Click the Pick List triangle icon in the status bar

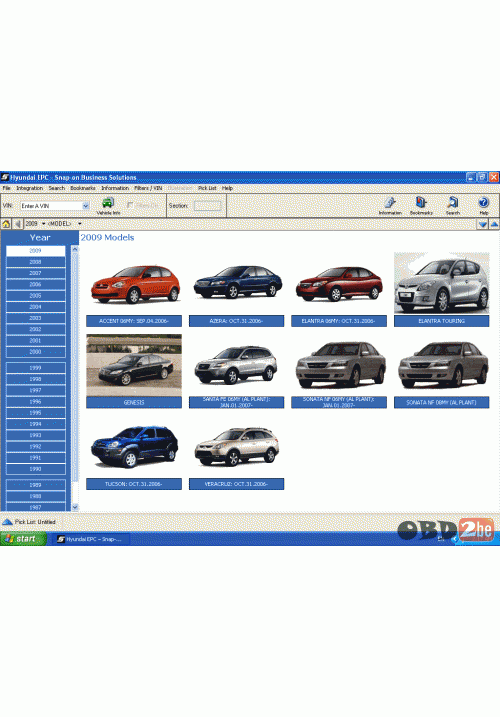tap(7, 522)
